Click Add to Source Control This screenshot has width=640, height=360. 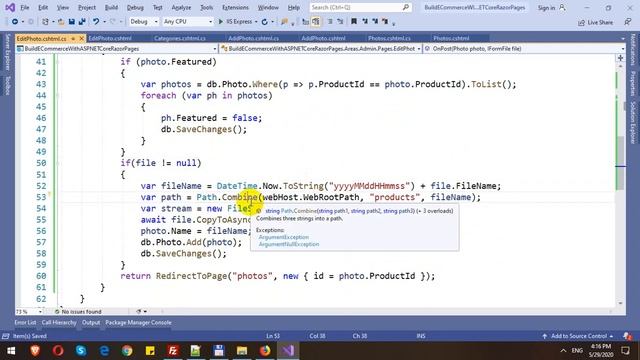(x=578, y=336)
